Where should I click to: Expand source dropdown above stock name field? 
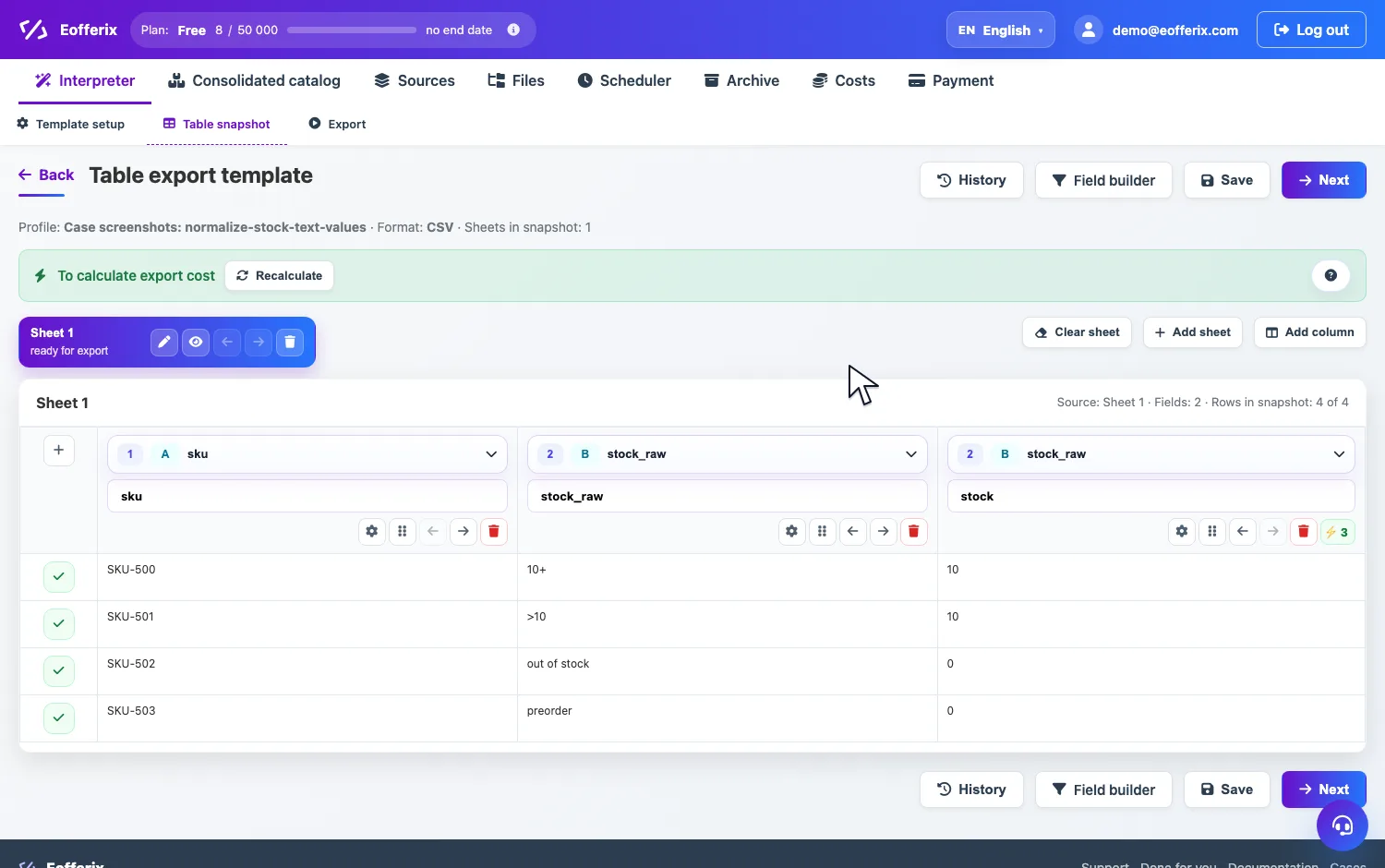[x=1151, y=453]
